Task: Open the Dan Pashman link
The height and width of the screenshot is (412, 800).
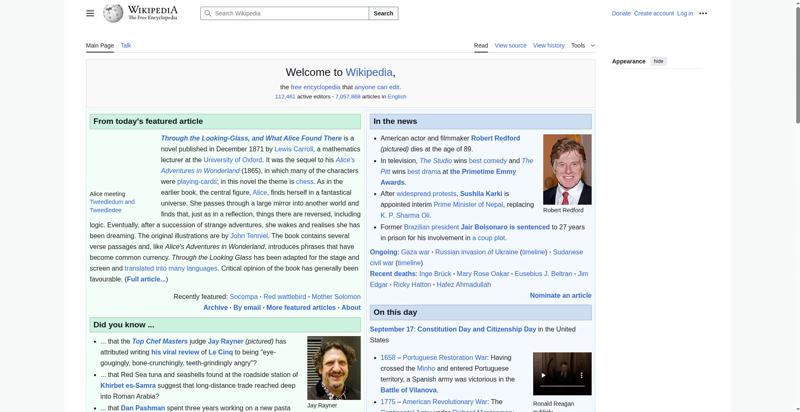Action: coord(143,408)
